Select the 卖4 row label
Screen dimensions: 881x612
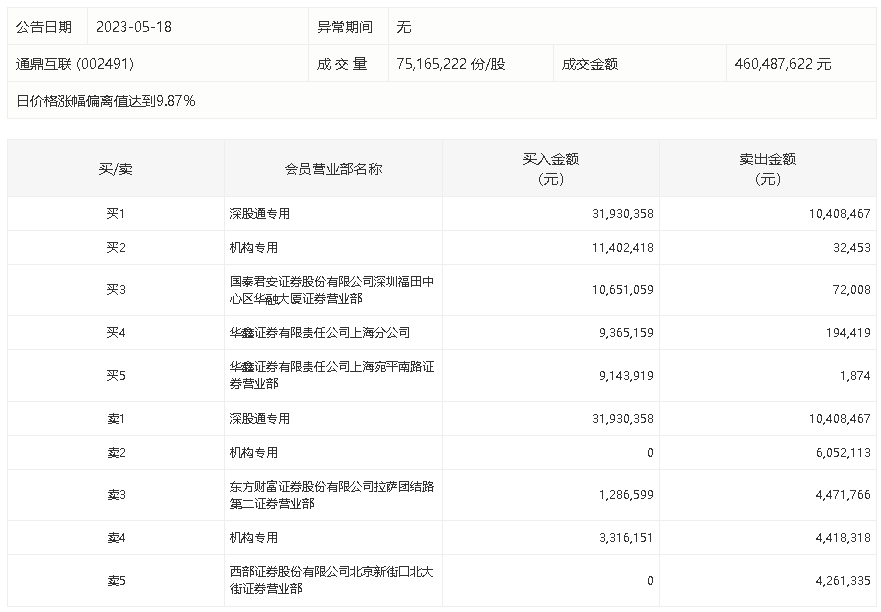116,538
